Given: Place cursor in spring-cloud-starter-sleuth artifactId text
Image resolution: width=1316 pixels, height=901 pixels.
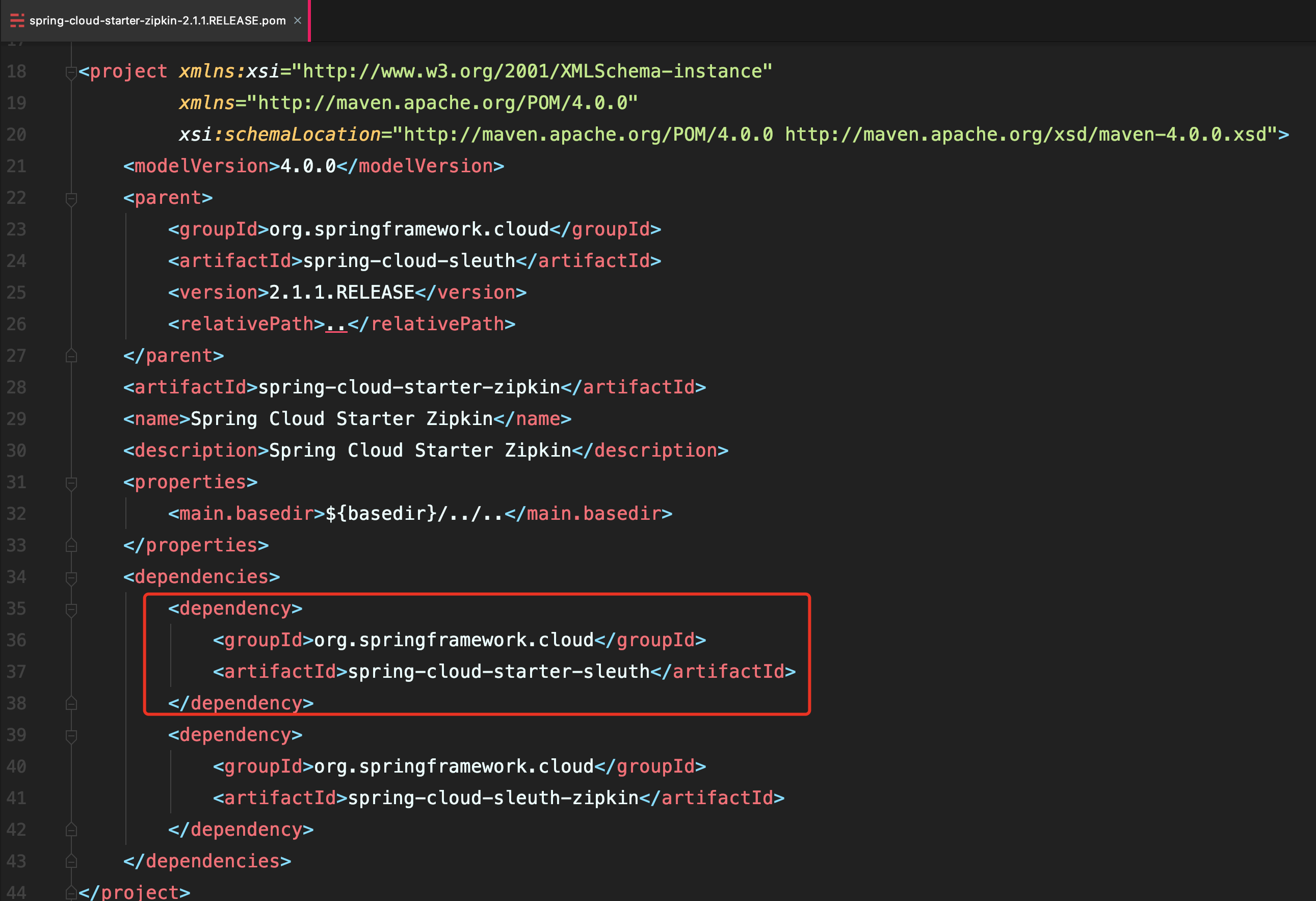Looking at the screenshot, I should 498,672.
